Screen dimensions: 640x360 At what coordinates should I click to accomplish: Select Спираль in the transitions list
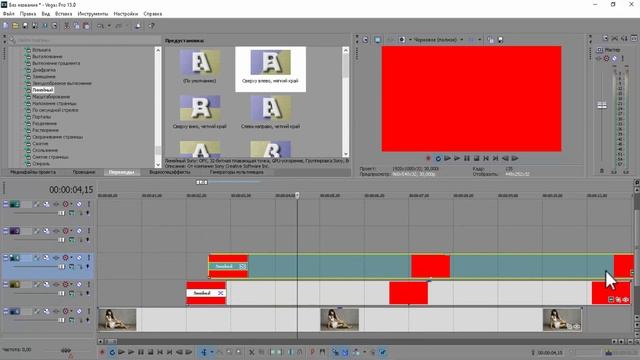pyautogui.click(x=41, y=164)
